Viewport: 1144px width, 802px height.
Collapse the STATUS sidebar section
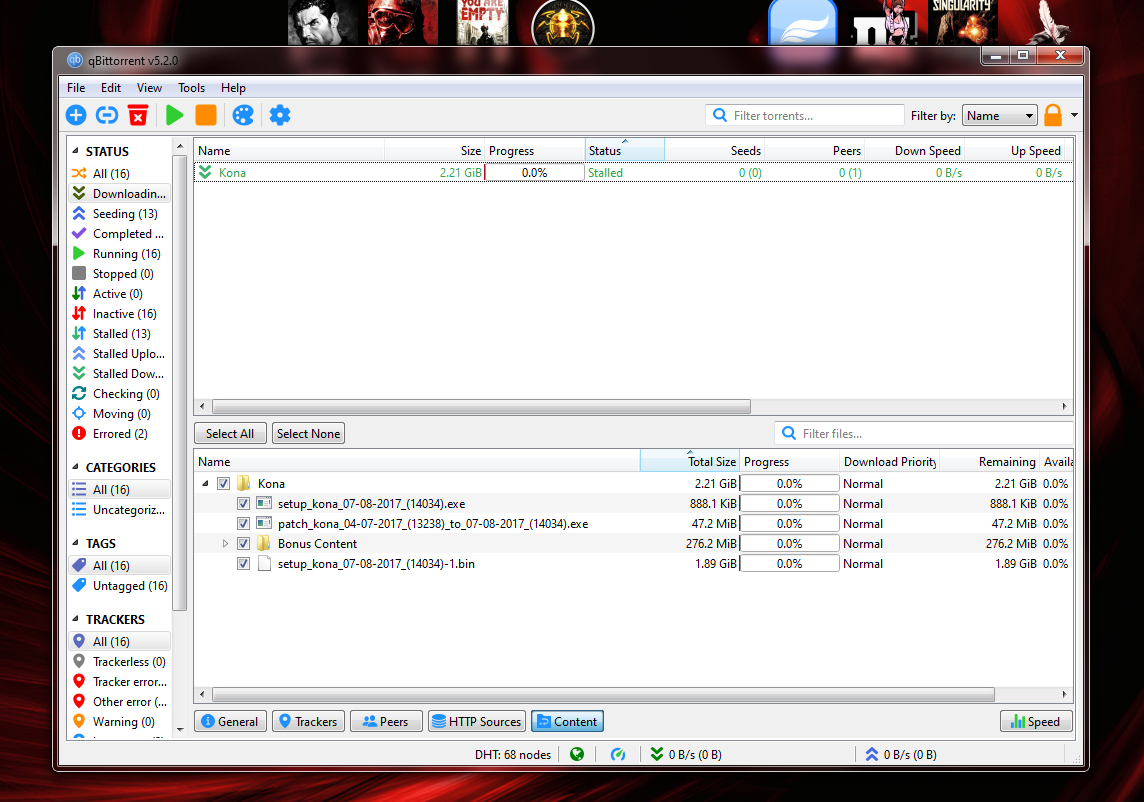(x=75, y=150)
